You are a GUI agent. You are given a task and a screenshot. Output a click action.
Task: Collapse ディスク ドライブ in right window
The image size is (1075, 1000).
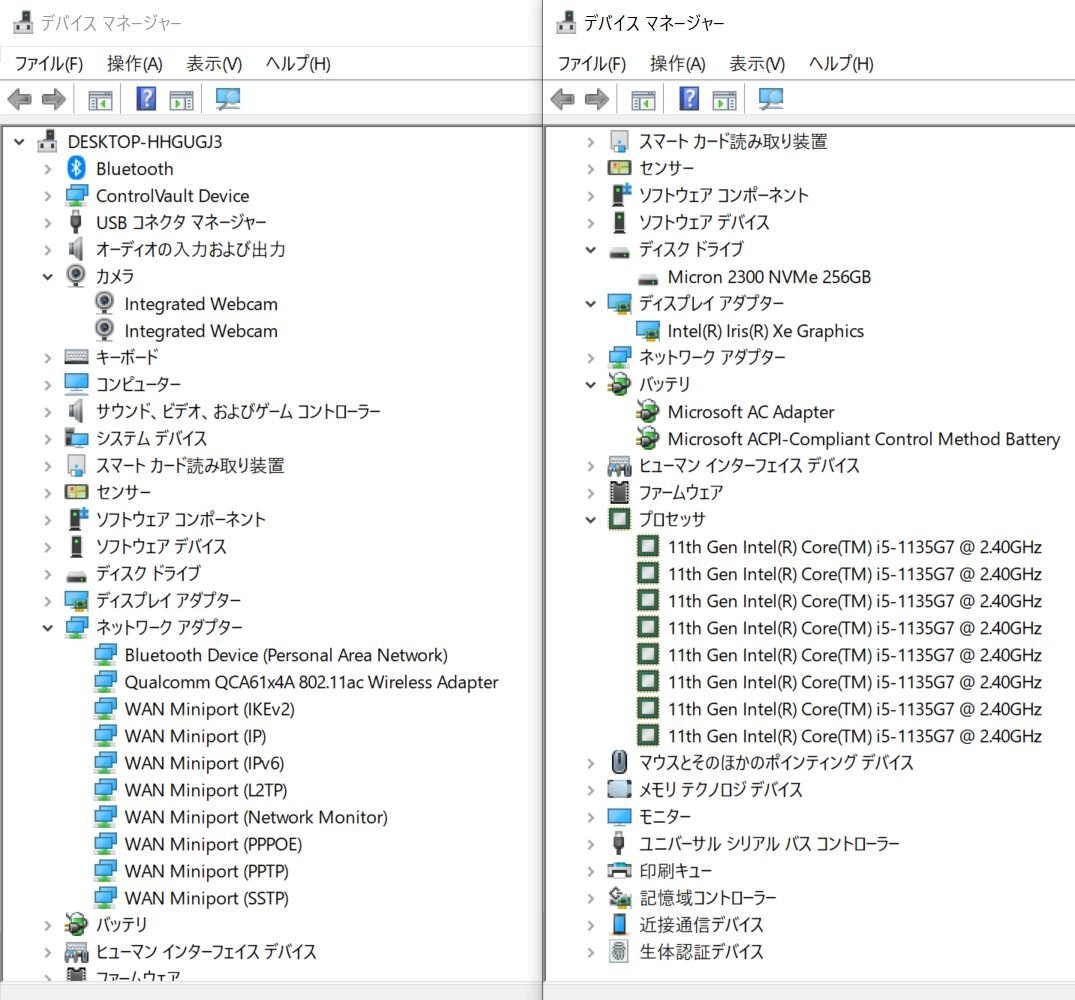pyautogui.click(x=590, y=250)
